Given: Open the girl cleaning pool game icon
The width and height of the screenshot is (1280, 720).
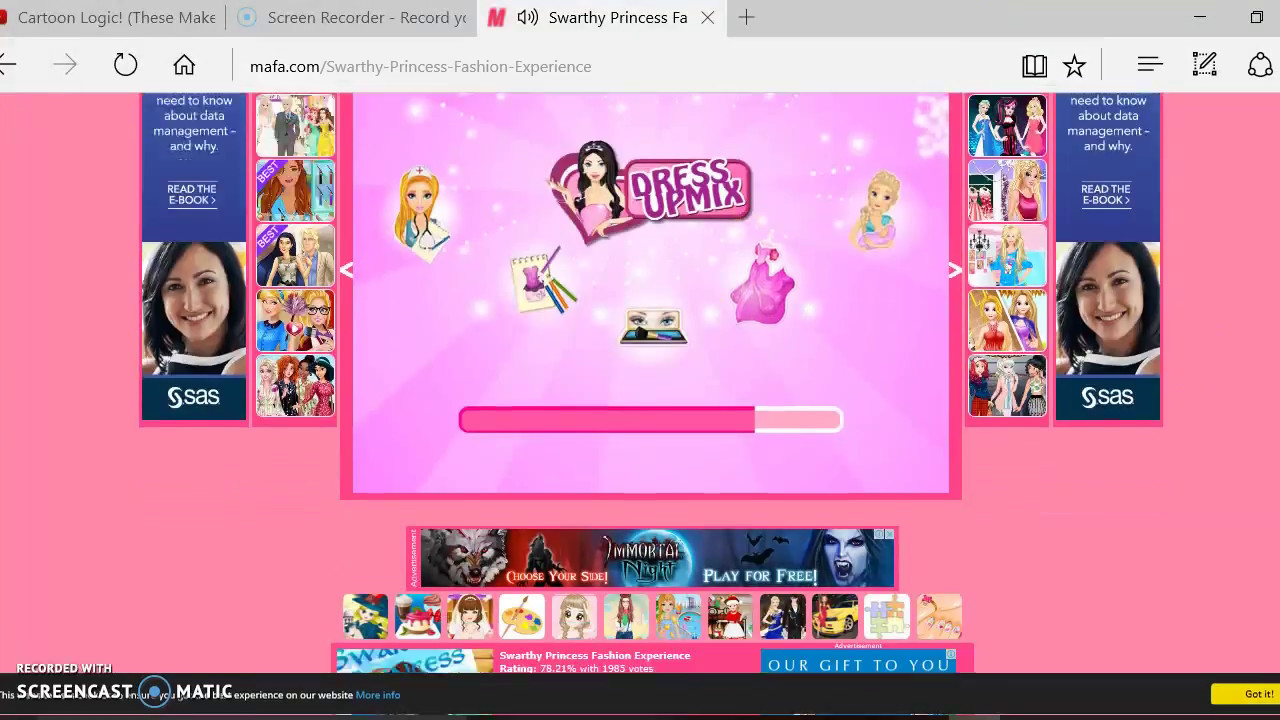Looking at the screenshot, I should click(678, 616).
